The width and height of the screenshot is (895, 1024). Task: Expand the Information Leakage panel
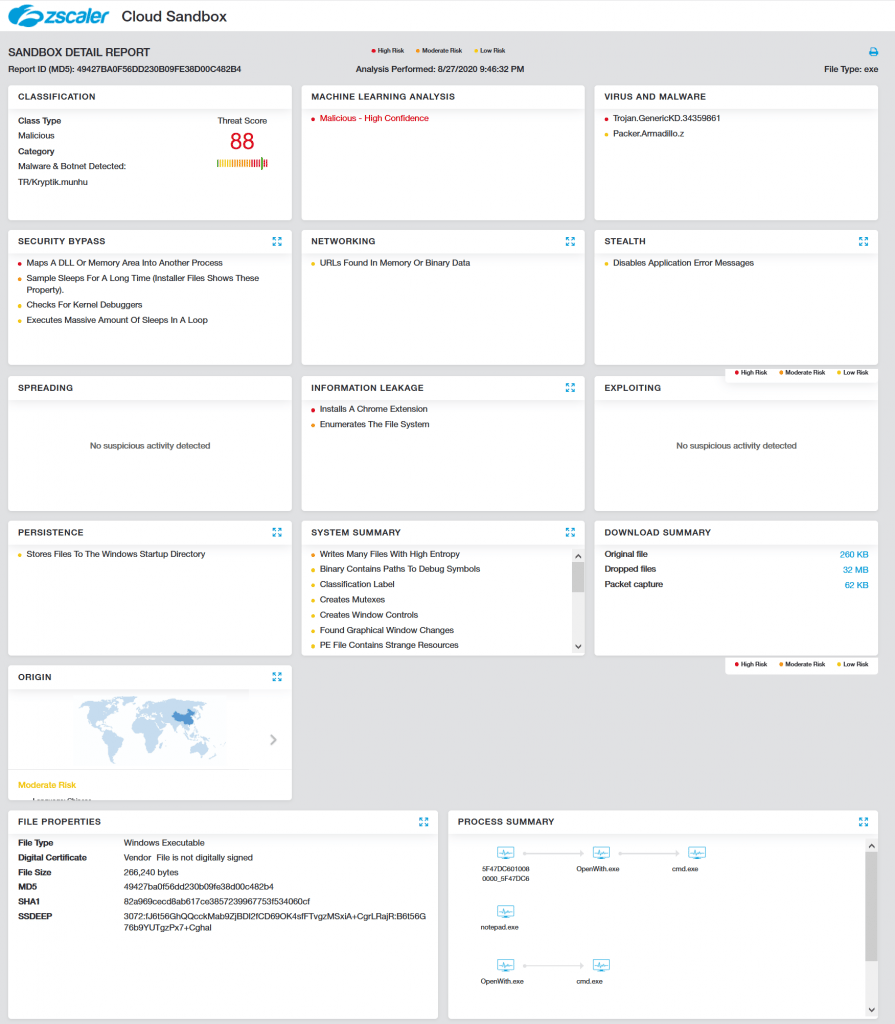[570, 387]
